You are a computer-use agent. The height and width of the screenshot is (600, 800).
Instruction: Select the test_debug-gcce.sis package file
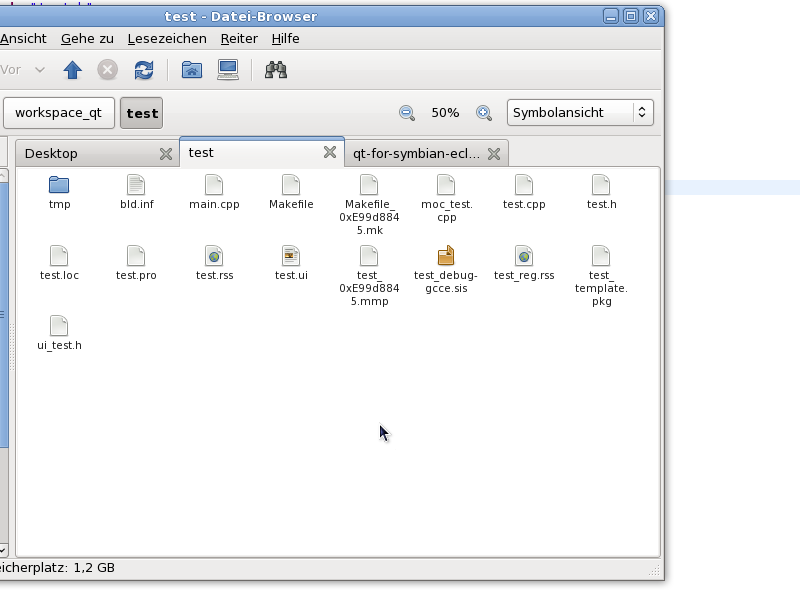click(x=446, y=257)
